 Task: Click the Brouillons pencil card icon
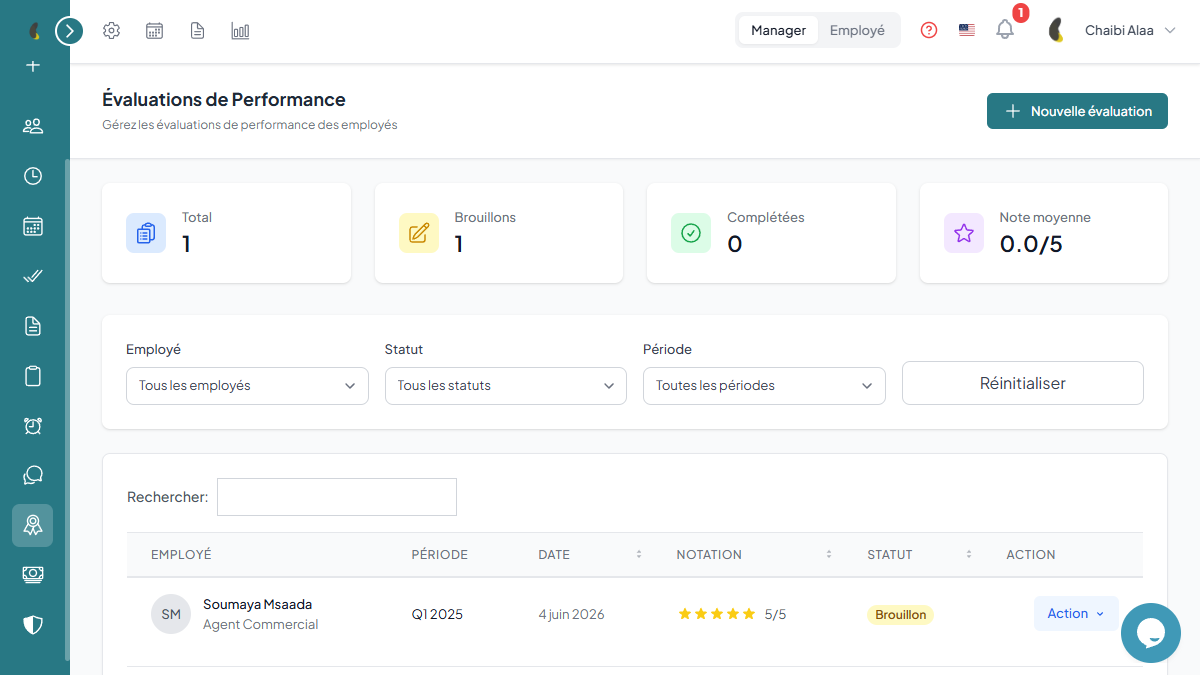point(419,233)
